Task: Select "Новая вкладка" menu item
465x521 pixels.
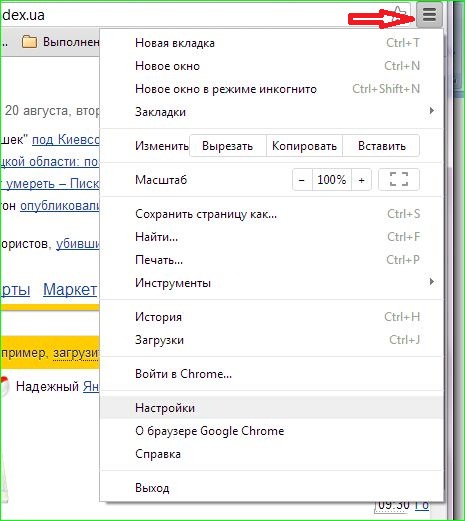Action: (x=272, y=43)
